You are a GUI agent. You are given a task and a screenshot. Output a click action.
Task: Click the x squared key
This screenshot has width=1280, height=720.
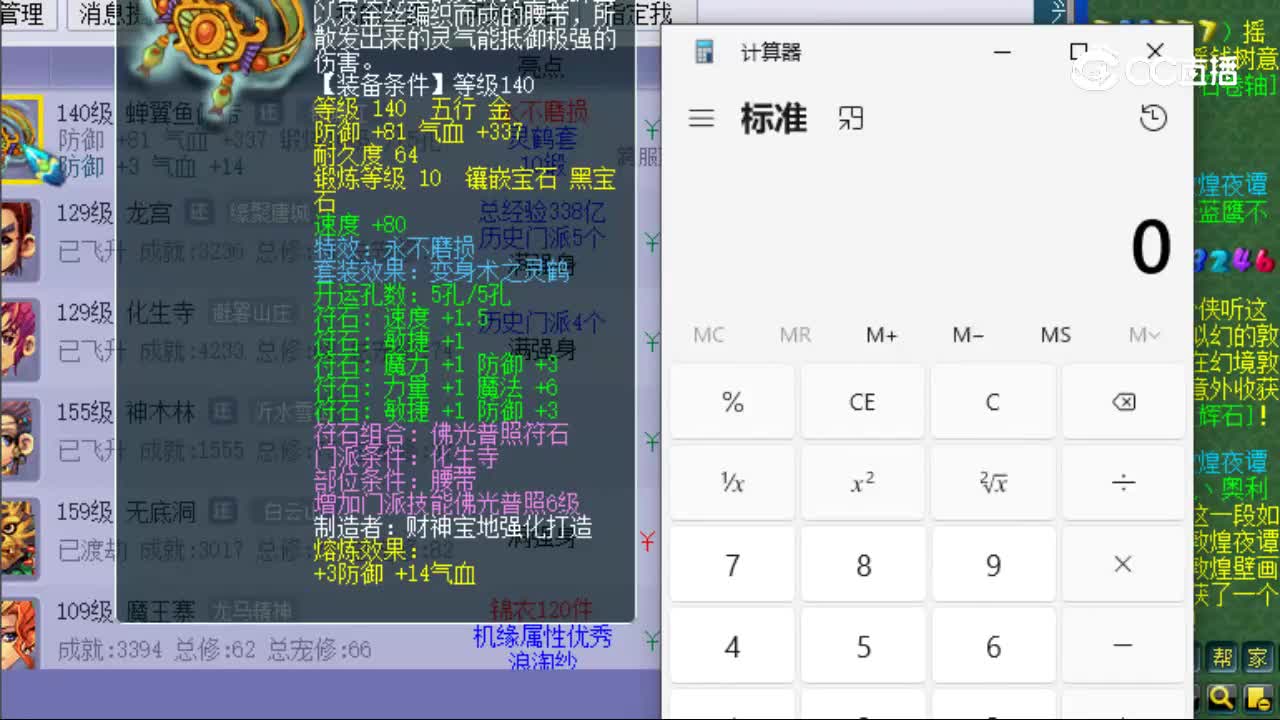tap(862, 484)
